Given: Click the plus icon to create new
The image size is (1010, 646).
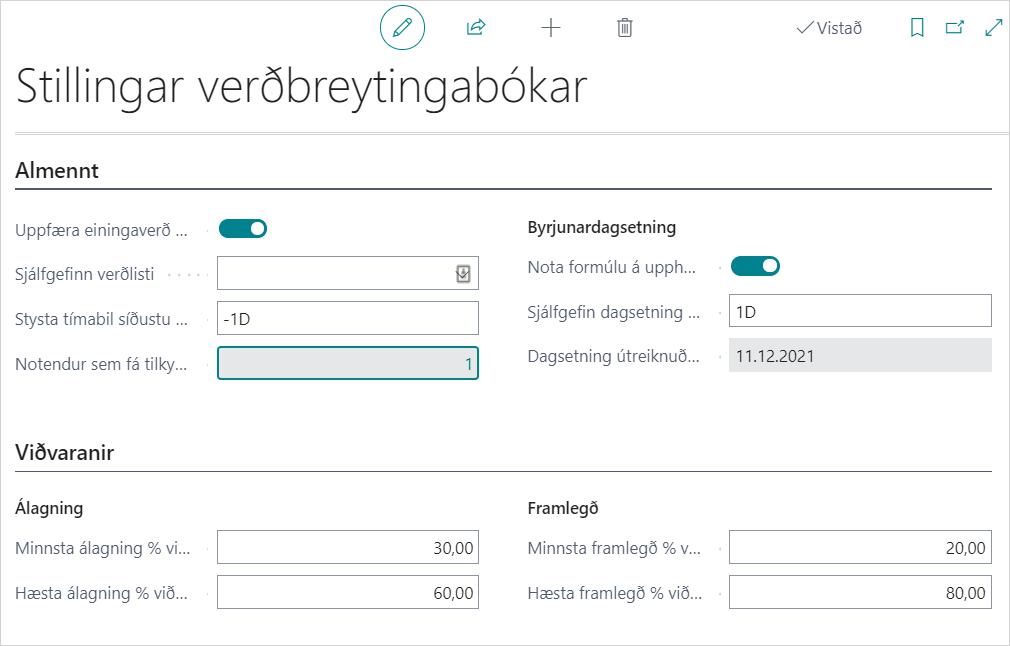Looking at the screenshot, I should 551,28.
